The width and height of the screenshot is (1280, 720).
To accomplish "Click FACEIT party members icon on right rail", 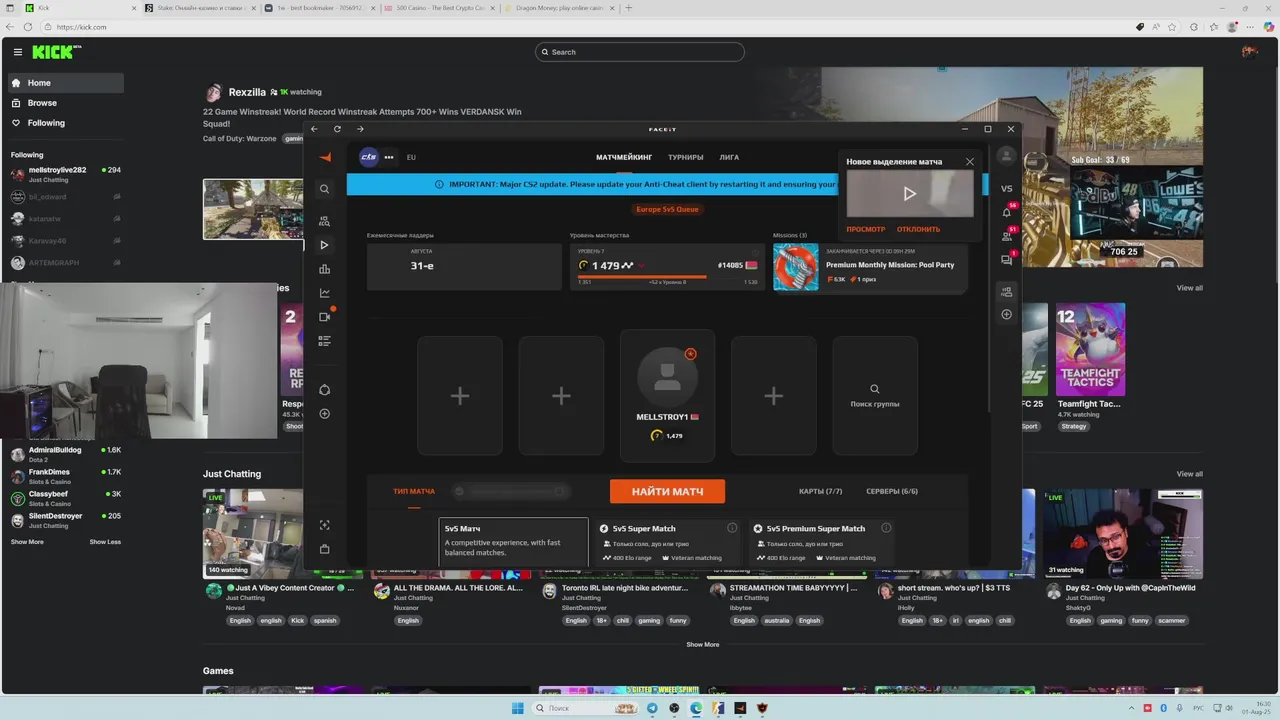I will 1007,292.
